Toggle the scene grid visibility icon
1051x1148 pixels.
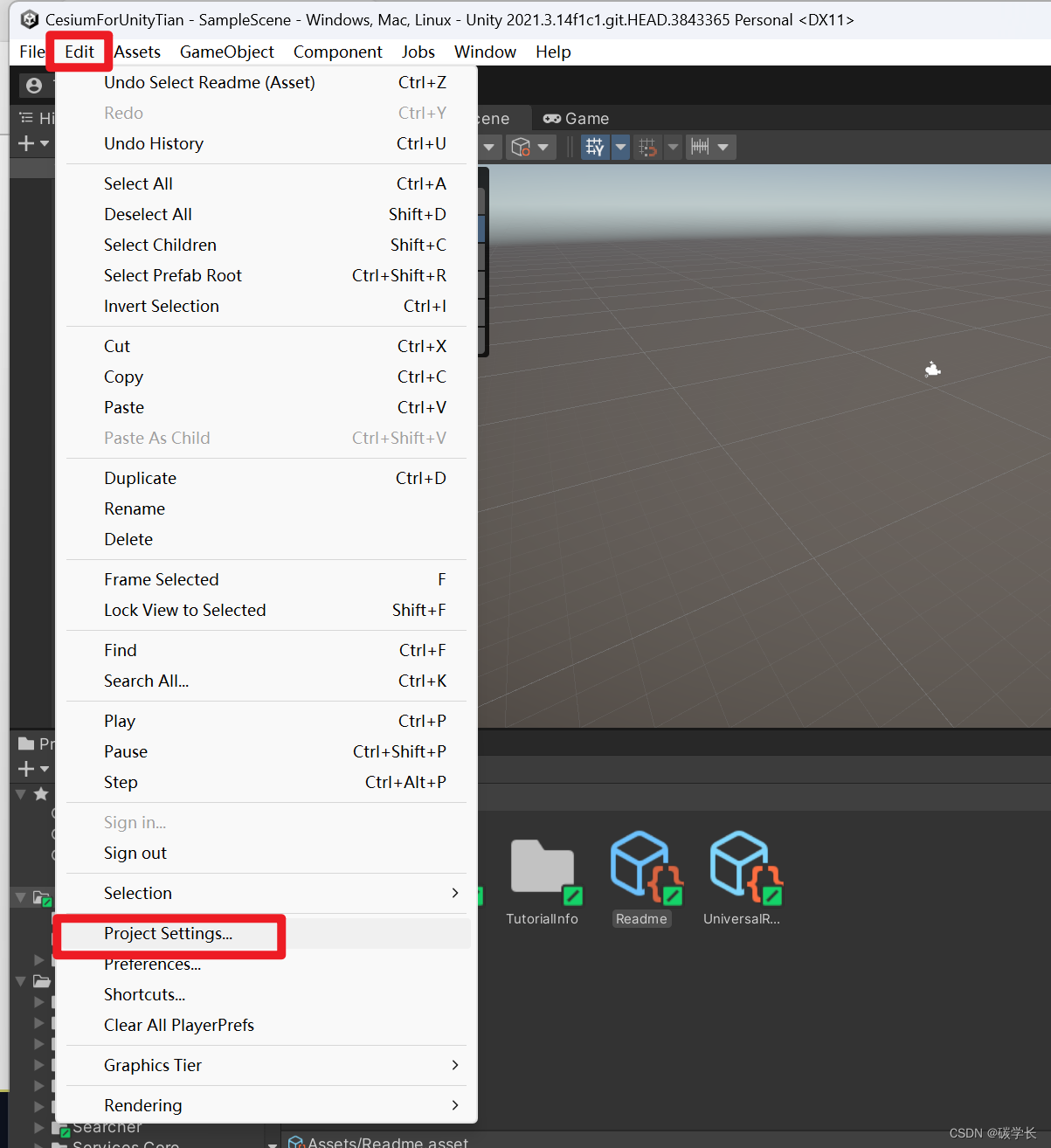[595, 147]
